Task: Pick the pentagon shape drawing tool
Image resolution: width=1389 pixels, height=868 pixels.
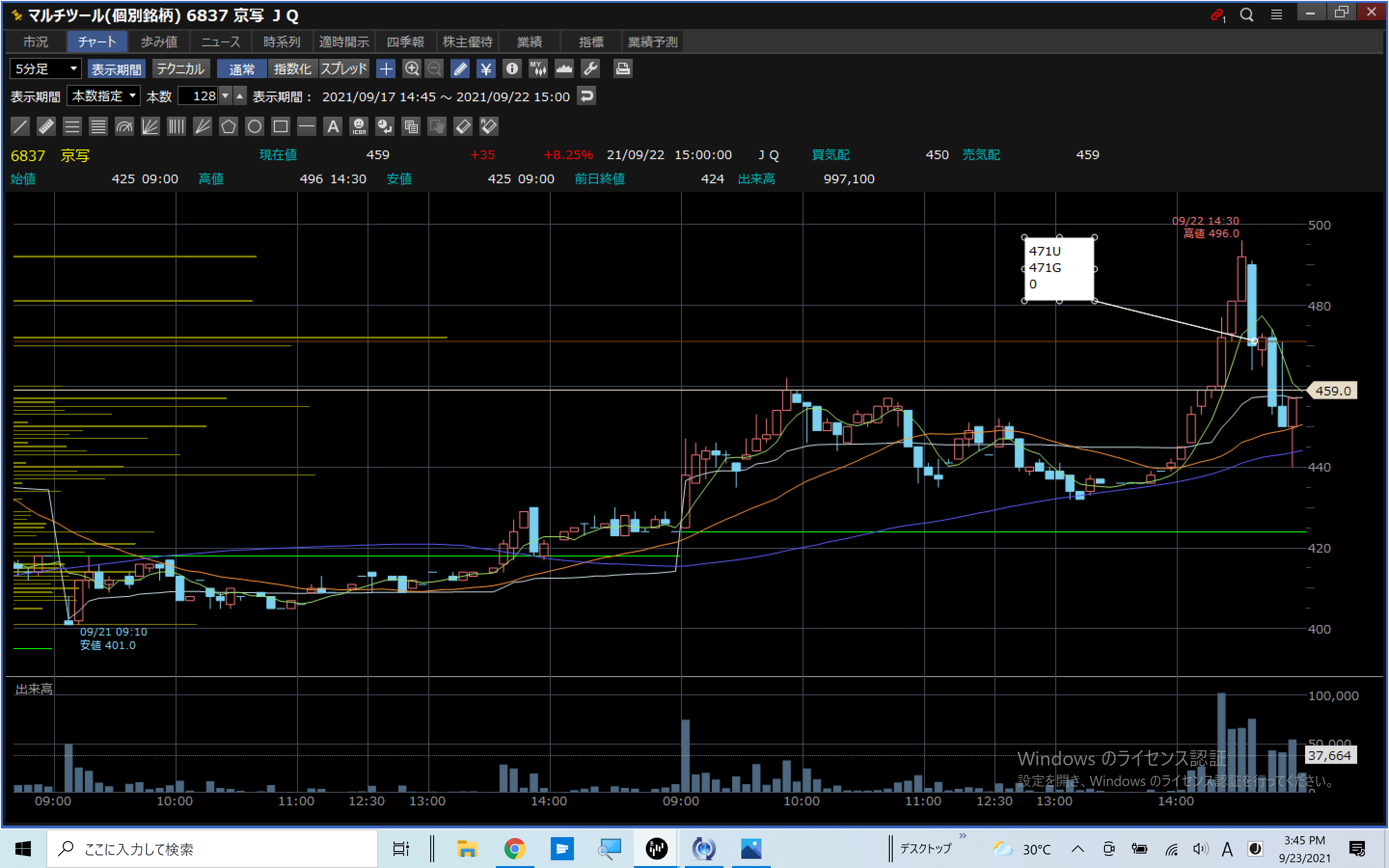Action: [229, 126]
